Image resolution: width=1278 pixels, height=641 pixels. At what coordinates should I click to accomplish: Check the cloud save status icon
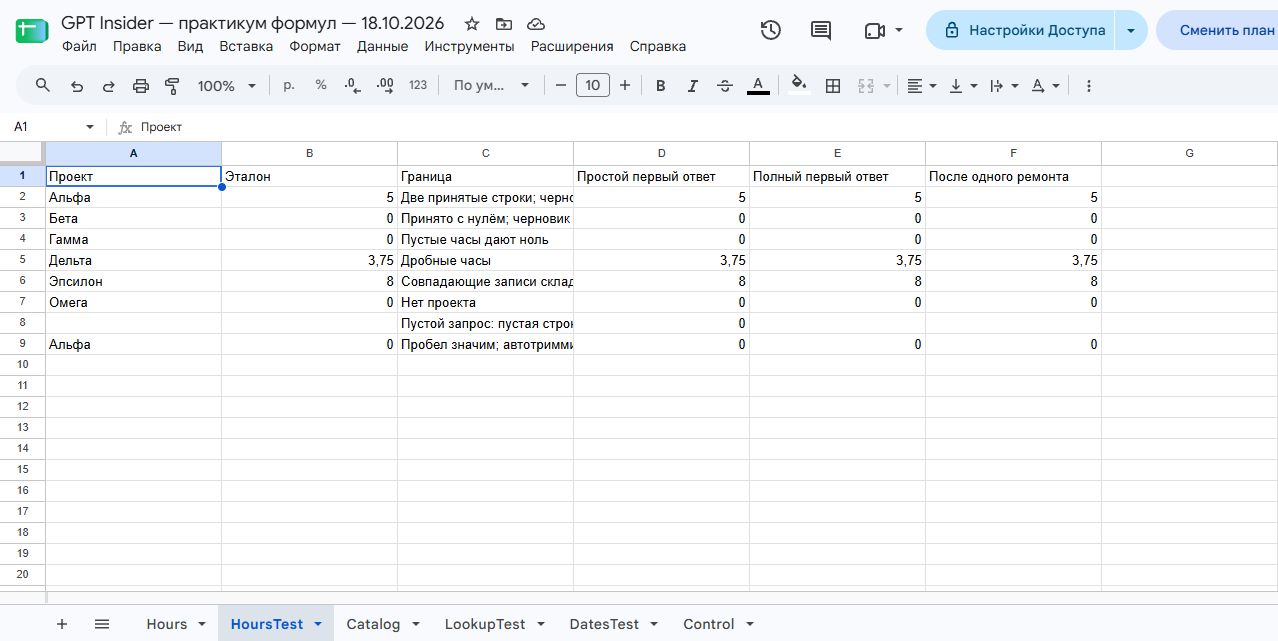point(536,24)
